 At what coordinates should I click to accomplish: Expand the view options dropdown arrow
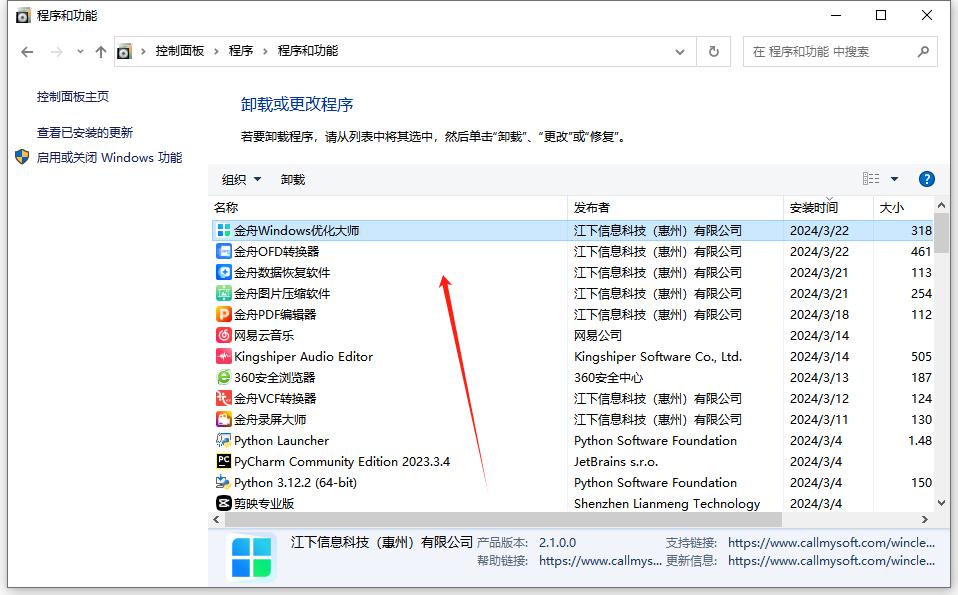[x=894, y=180]
